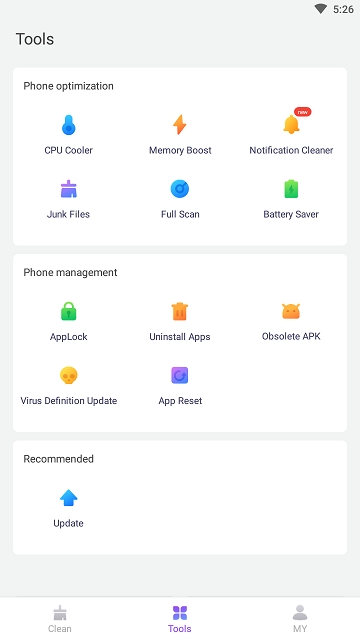This screenshot has height=640, width=360.
Task: Select the Tools bottom tab
Action: pyautogui.click(x=180, y=619)
